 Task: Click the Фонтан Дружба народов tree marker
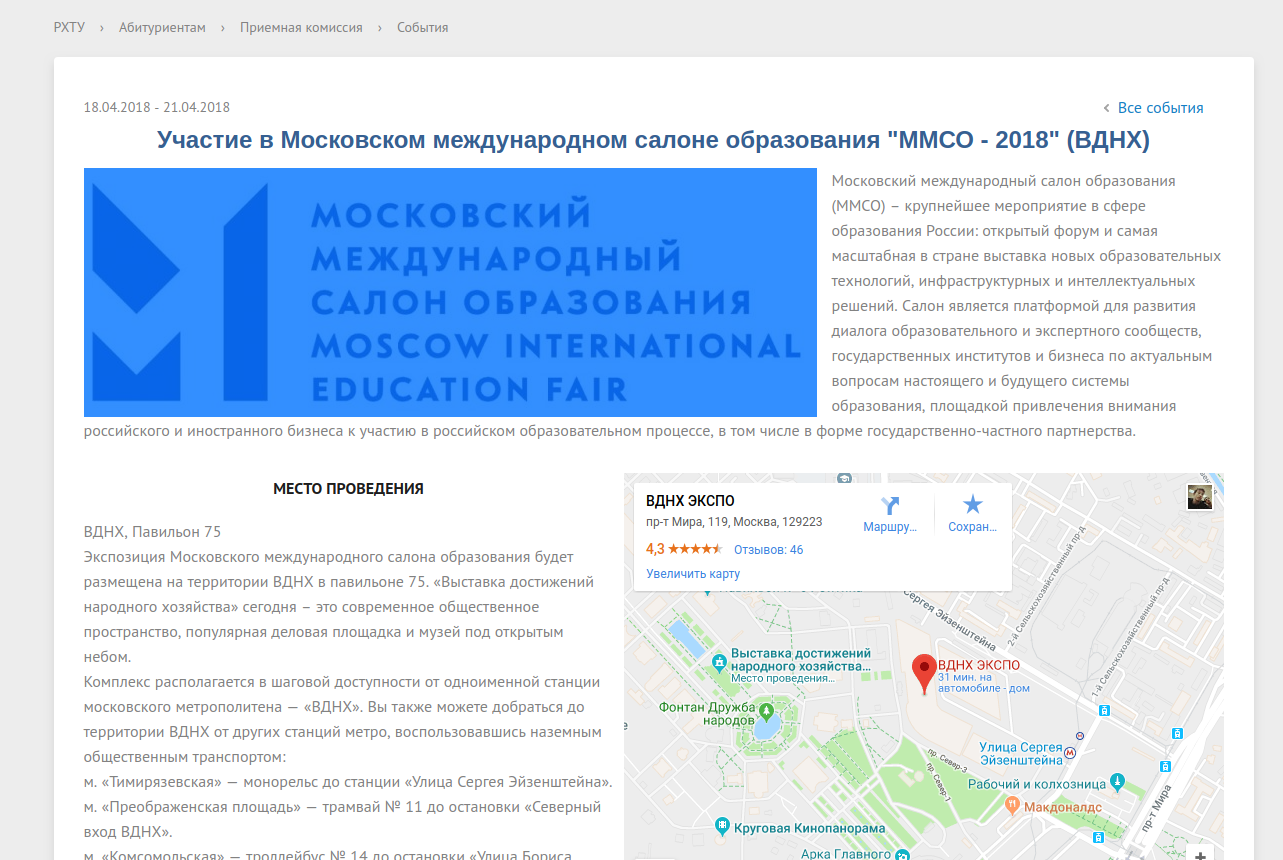coord(767,712)
